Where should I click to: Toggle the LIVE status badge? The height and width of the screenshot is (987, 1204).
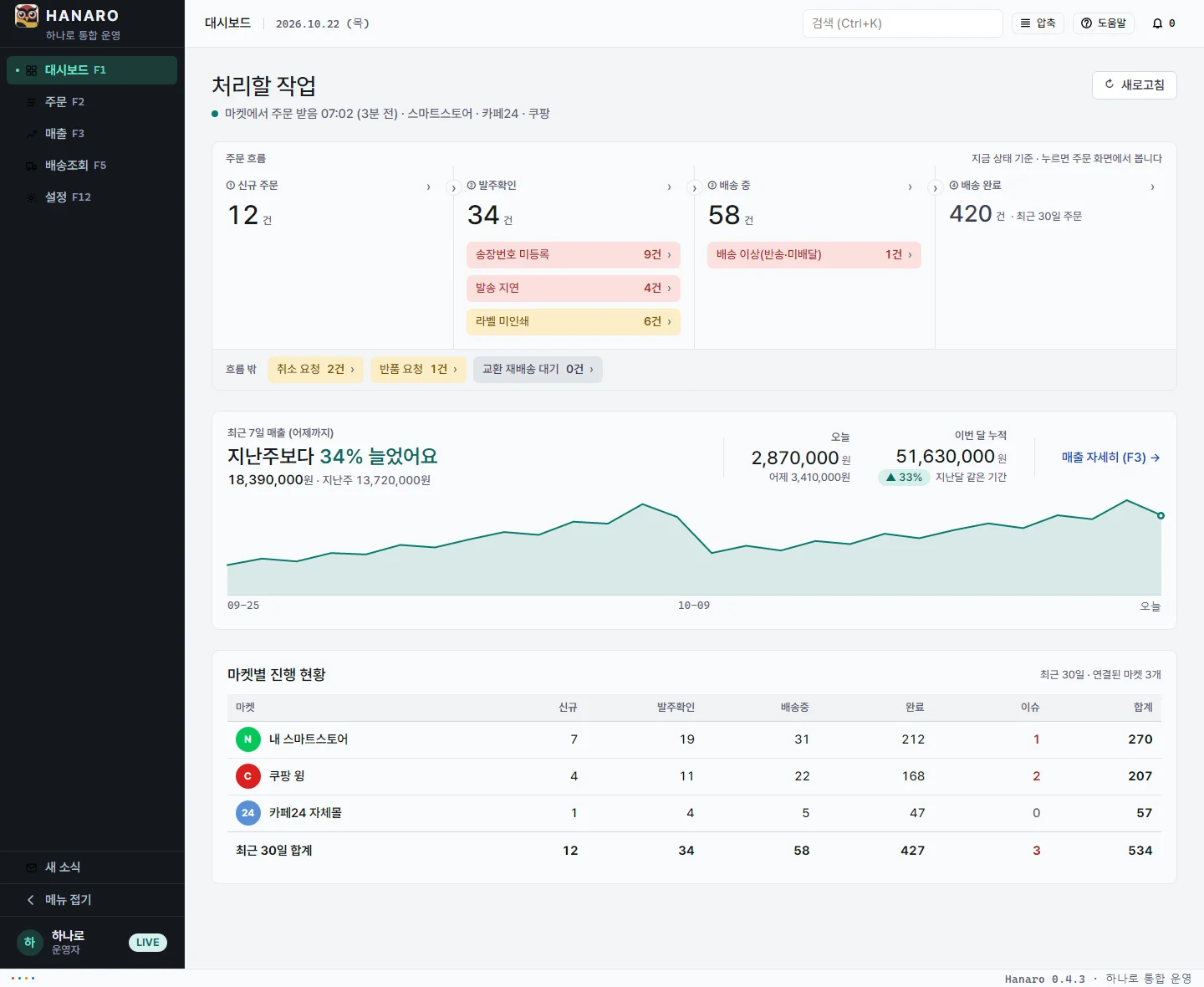click(148, 943)
